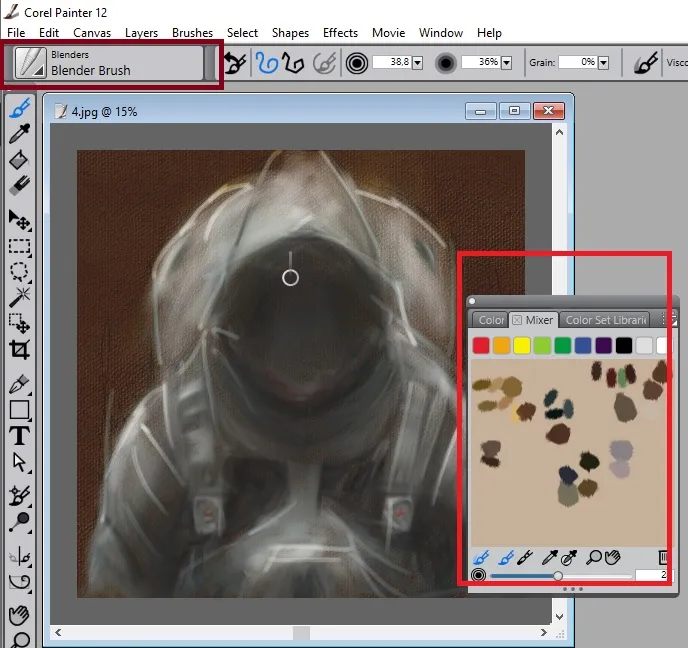The width and height of the screenshot is (688, 648).
Task: Select the Shape Selection arrow tool
Action: point(19,462)
